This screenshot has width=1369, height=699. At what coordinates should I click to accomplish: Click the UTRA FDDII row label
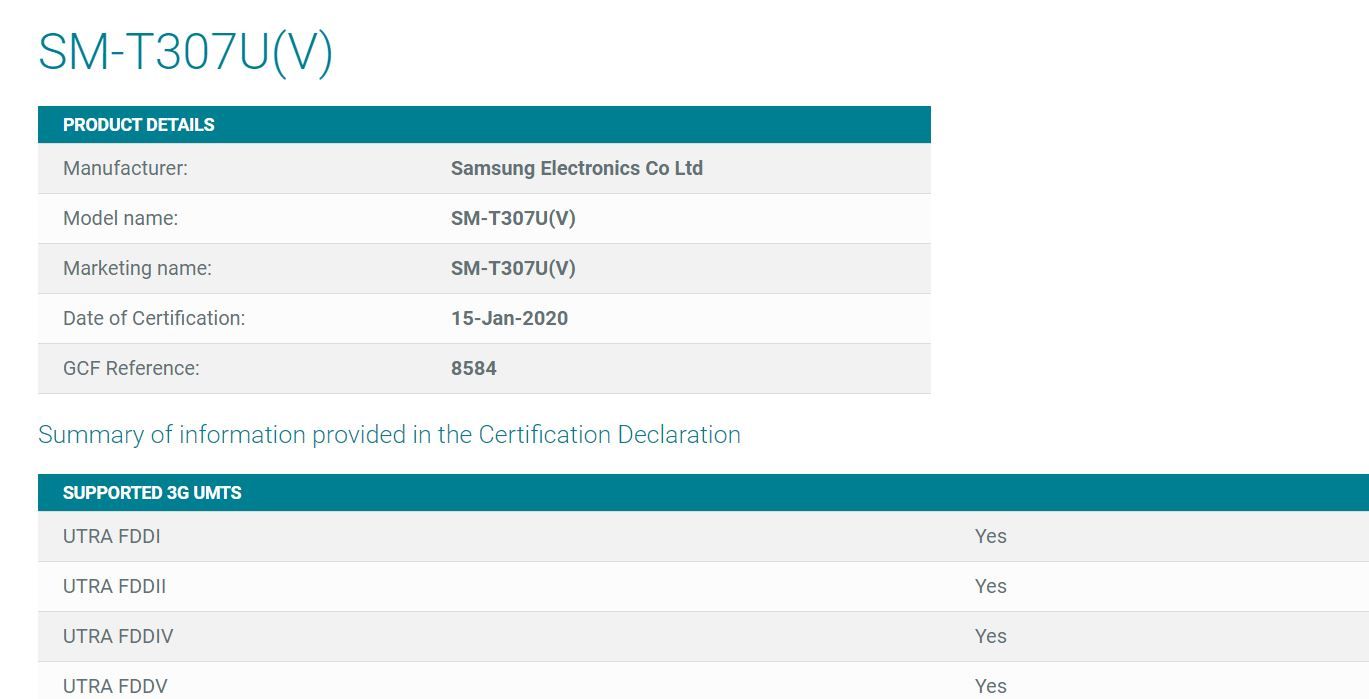pos(115,586)
